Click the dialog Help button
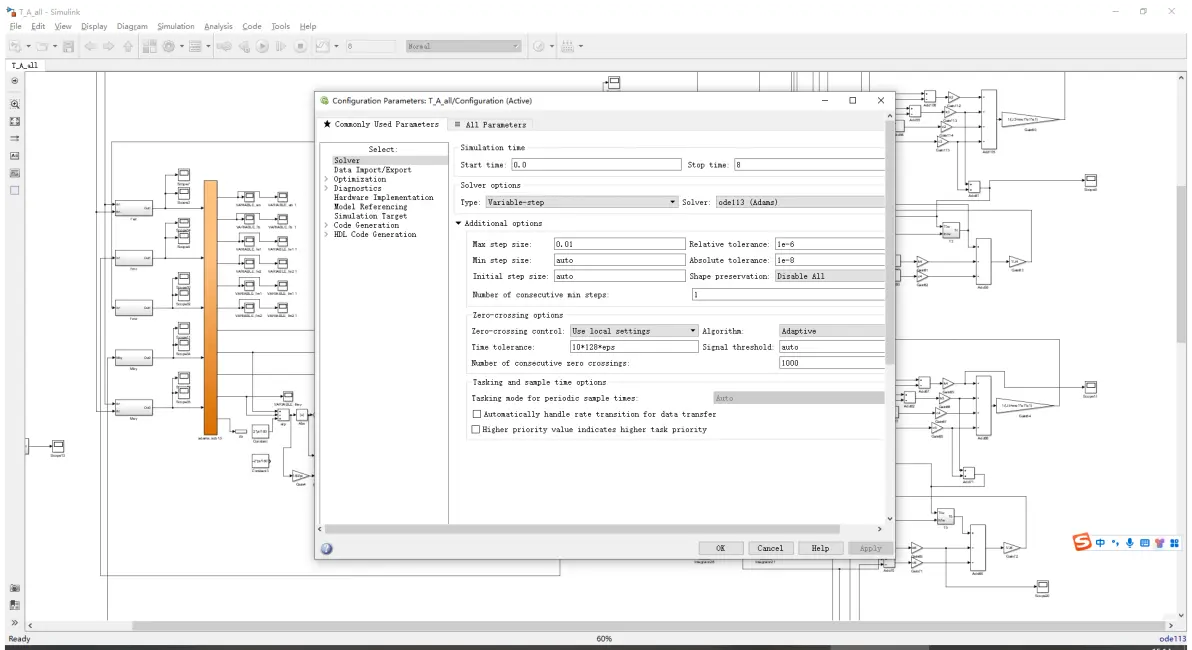1192x650 pixels. pyautogui.click(x=820, y=548)
